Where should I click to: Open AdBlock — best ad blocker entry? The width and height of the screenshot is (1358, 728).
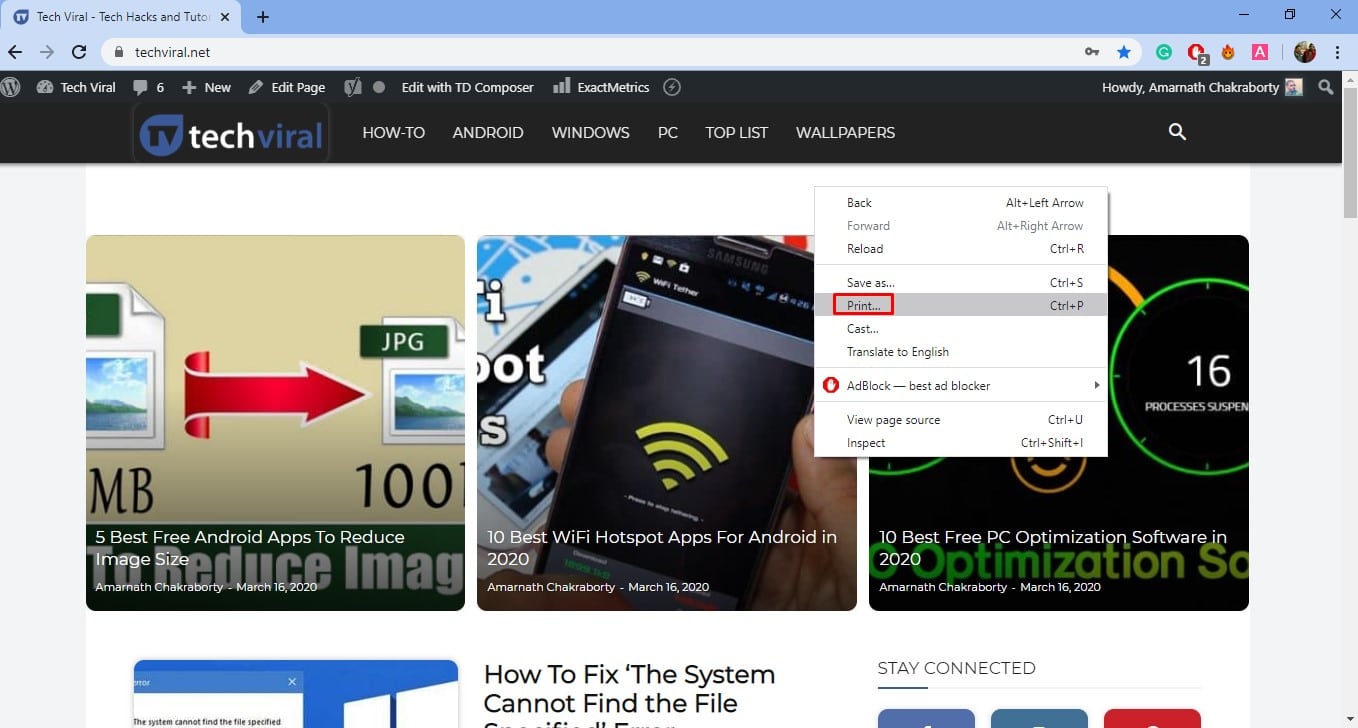[x=960, y=385]
